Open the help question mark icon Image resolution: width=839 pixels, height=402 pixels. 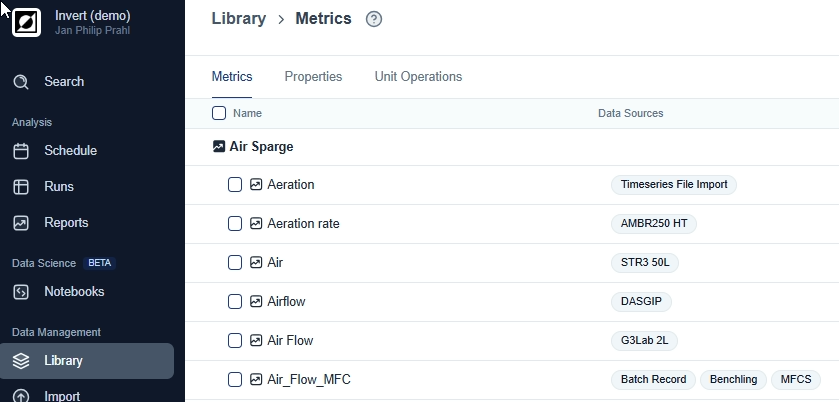374,19
